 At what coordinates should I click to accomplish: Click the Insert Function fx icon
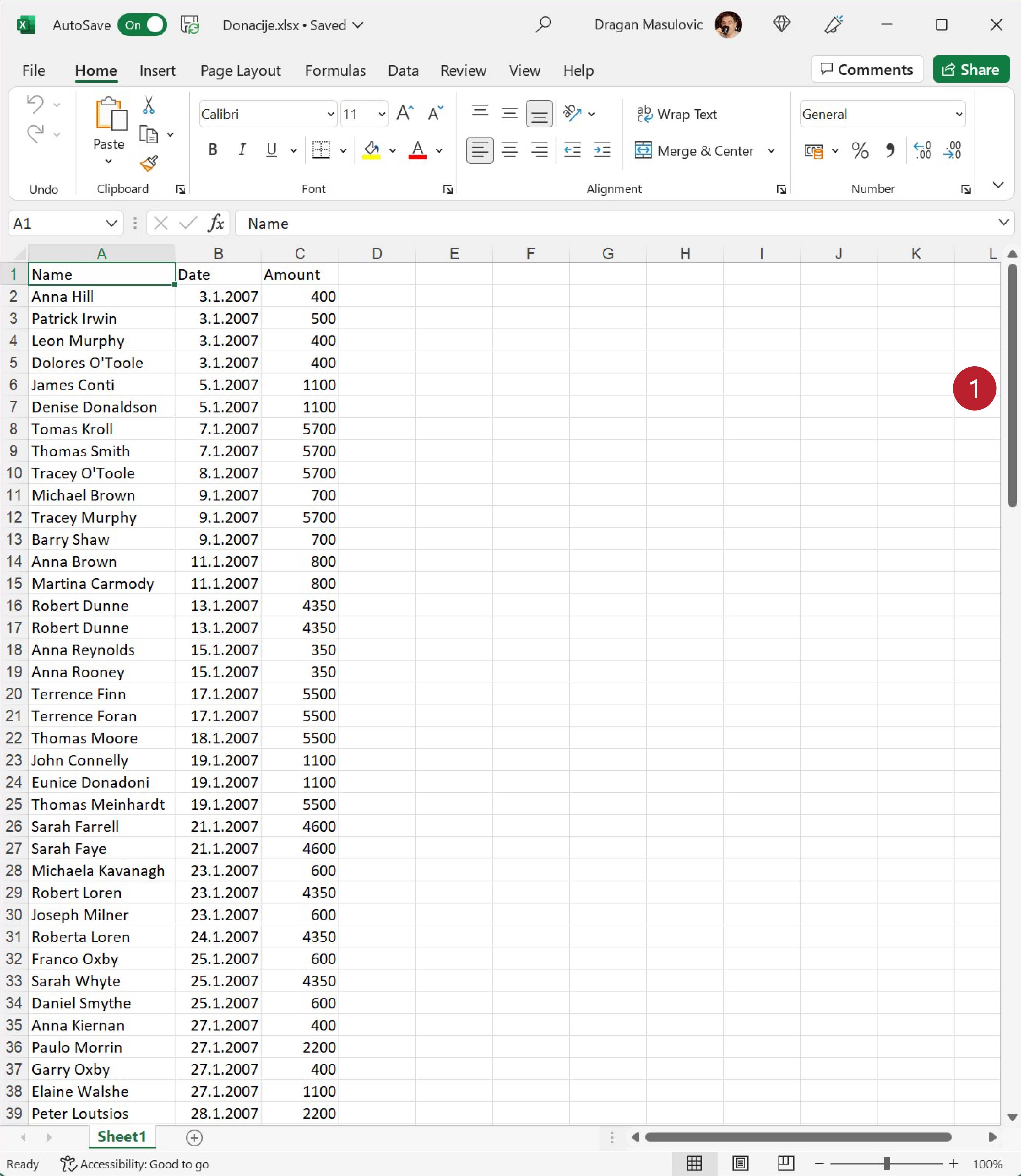[216, 223]
